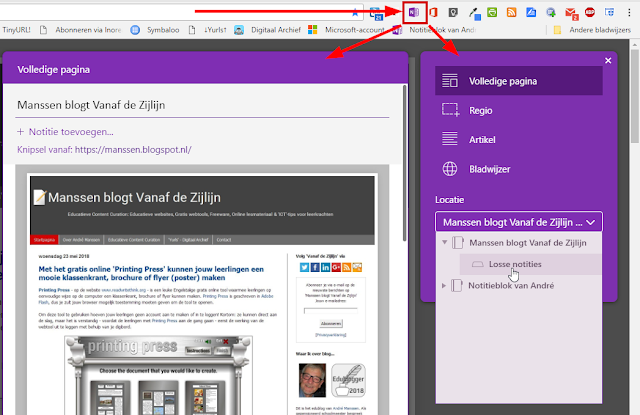
Task: Click the Volledige pagina panel header
Action: point(205,69)
